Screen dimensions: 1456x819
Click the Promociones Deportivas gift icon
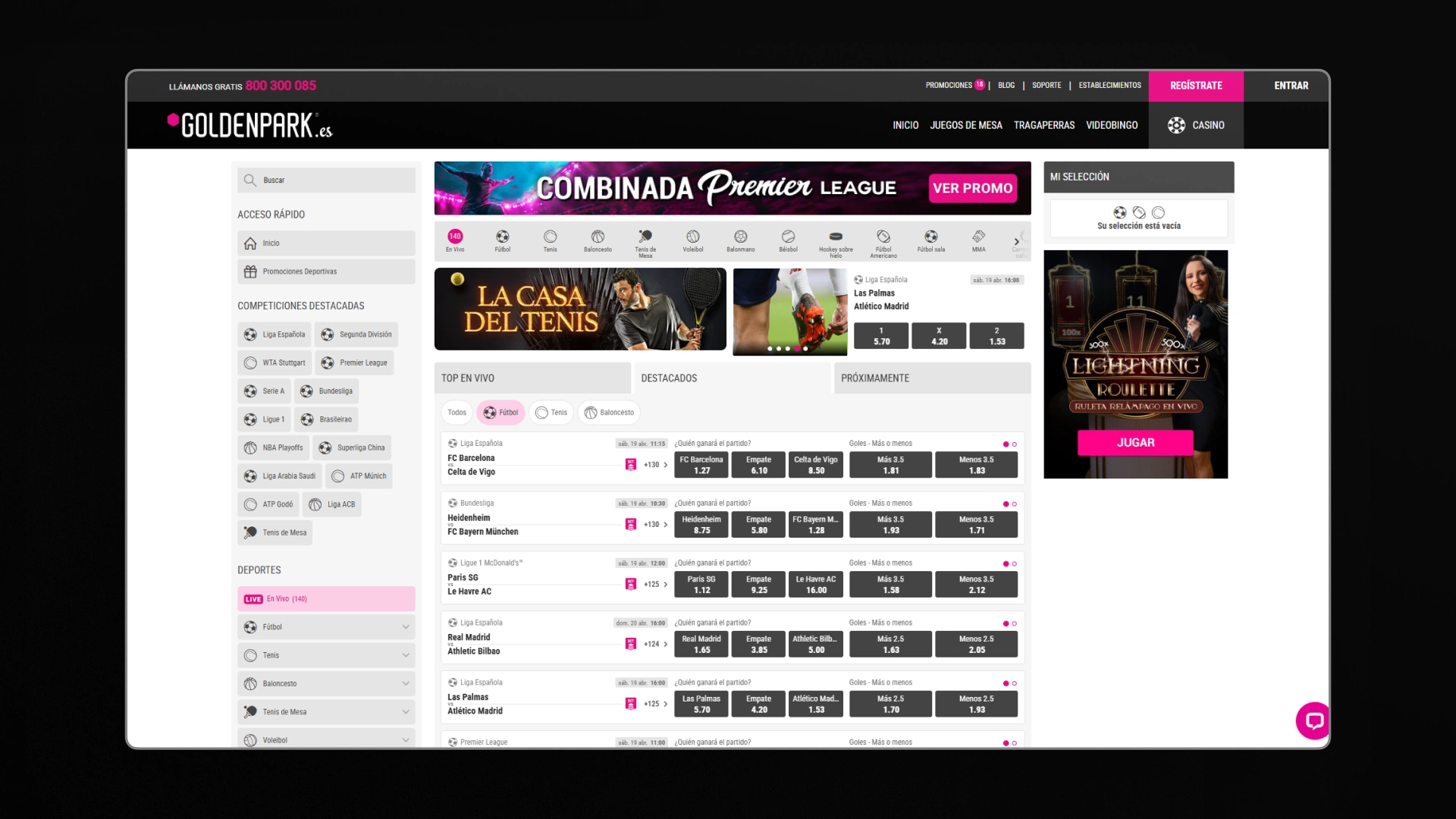[x=250, y=271]
